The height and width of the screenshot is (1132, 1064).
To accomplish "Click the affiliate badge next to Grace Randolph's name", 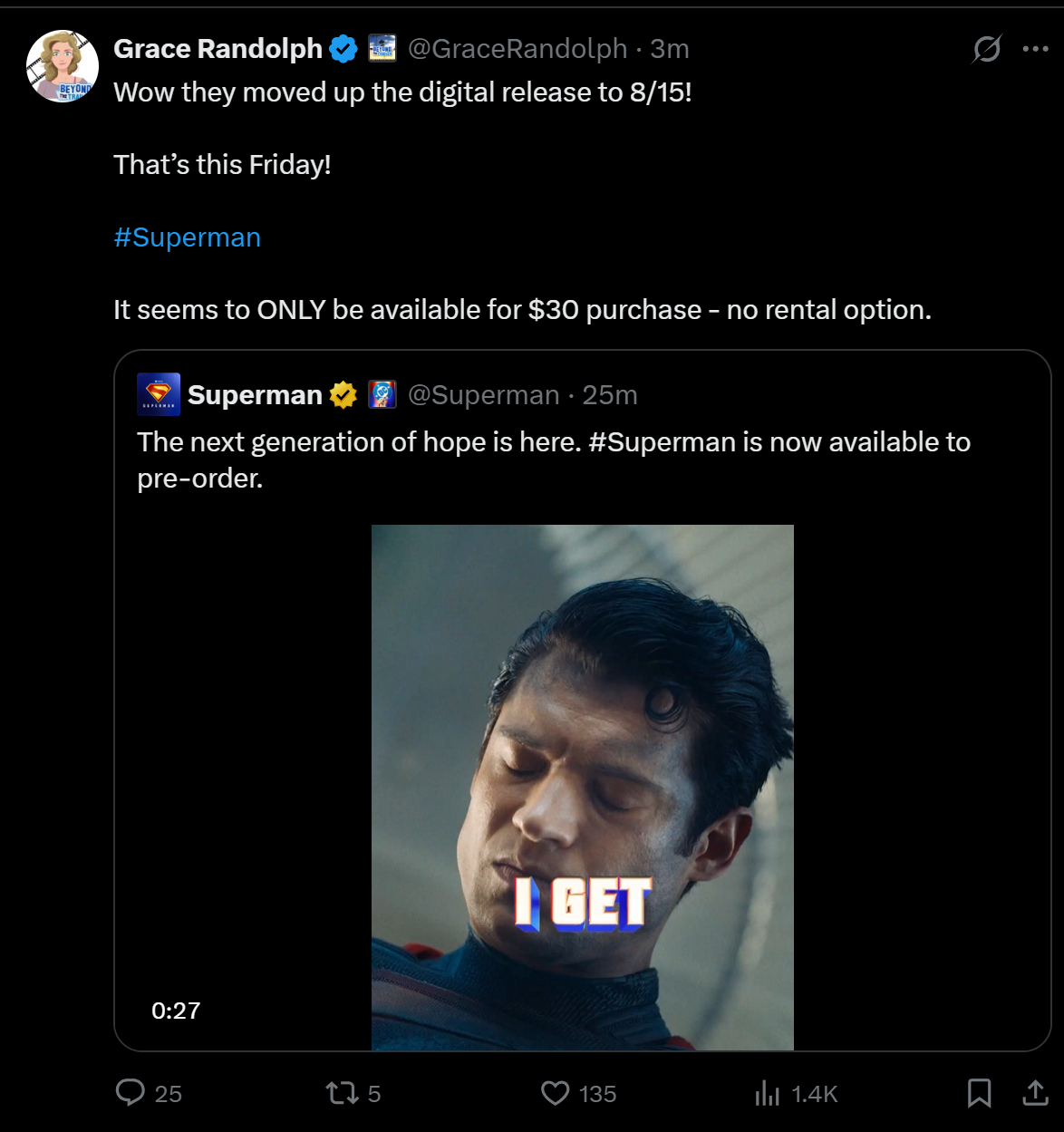I will pyautogui.click(x=382, y=48).
